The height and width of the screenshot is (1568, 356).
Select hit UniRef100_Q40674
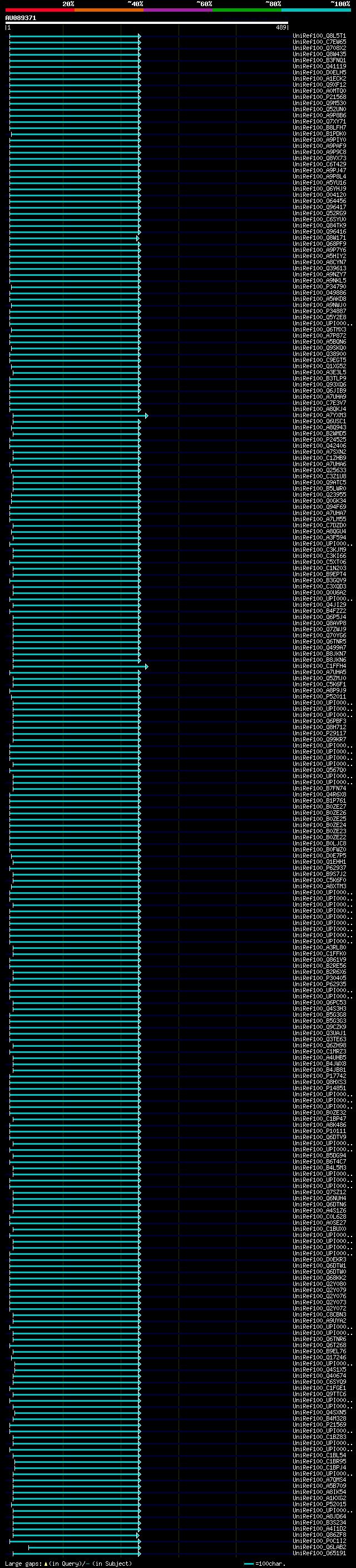pyautogui.click(x=319, y=1376)
